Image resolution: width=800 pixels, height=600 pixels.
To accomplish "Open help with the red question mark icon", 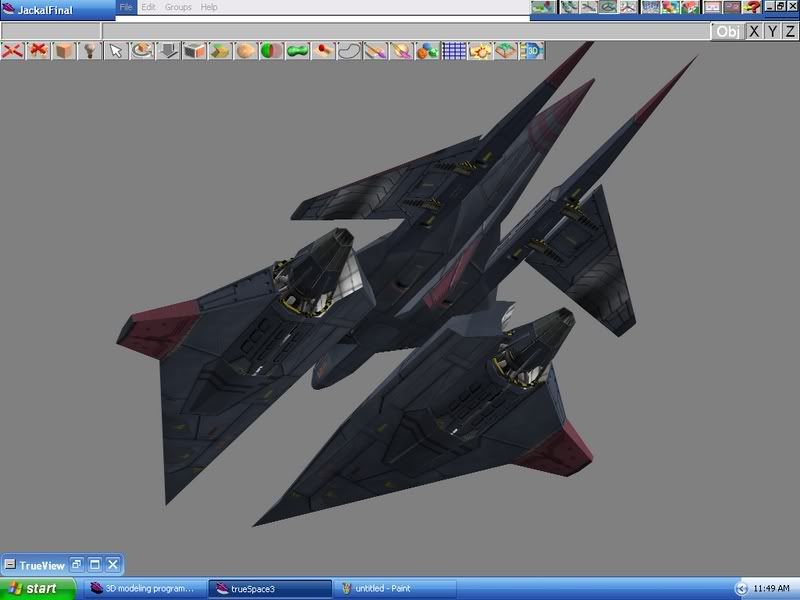I will (752, 7).
